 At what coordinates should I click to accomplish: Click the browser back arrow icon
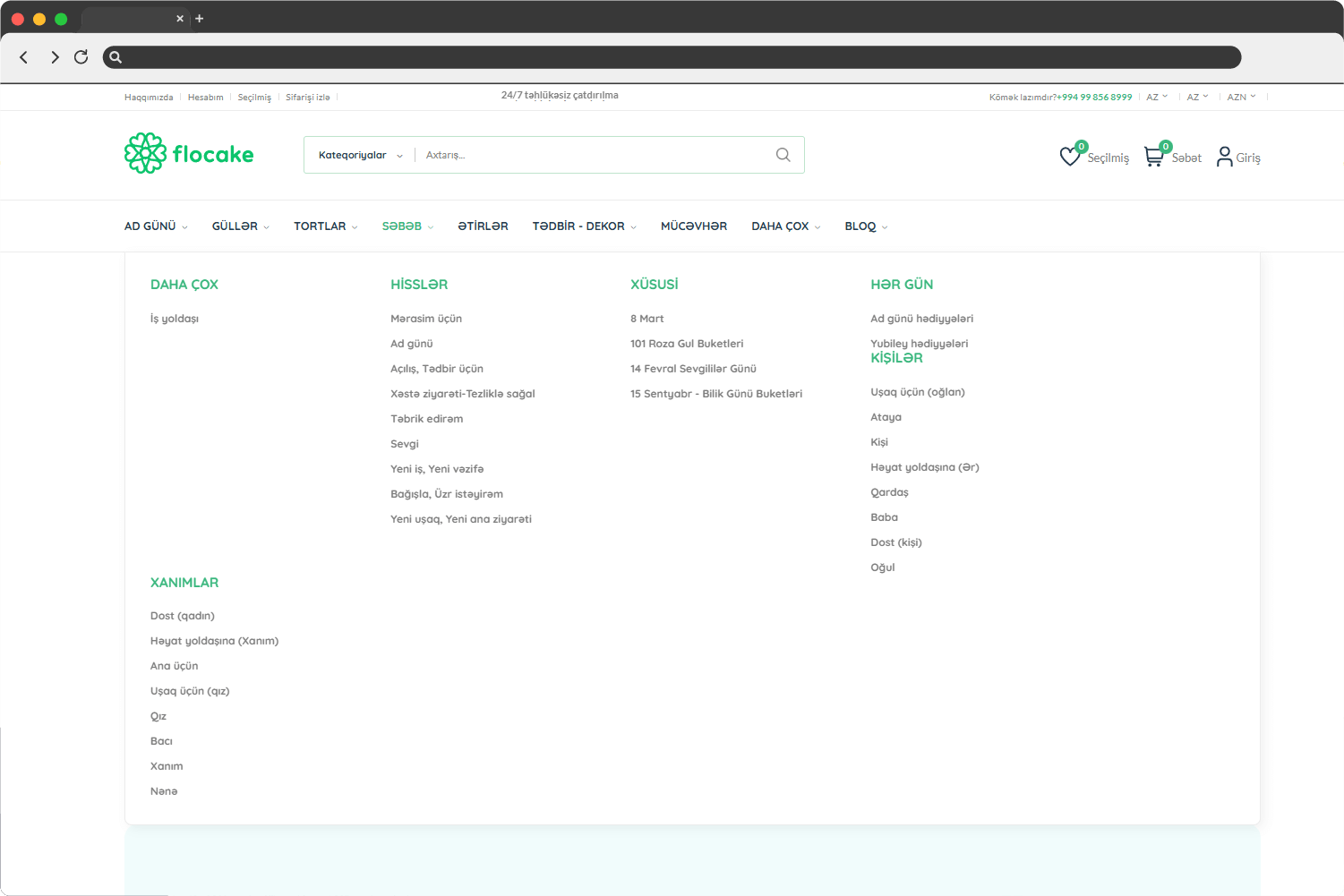tap(23, 56)
